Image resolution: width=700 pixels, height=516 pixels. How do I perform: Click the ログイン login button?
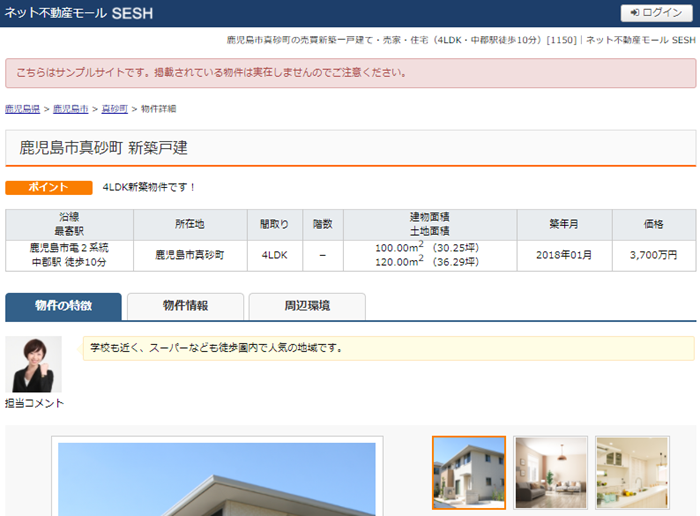pos(657,13)
